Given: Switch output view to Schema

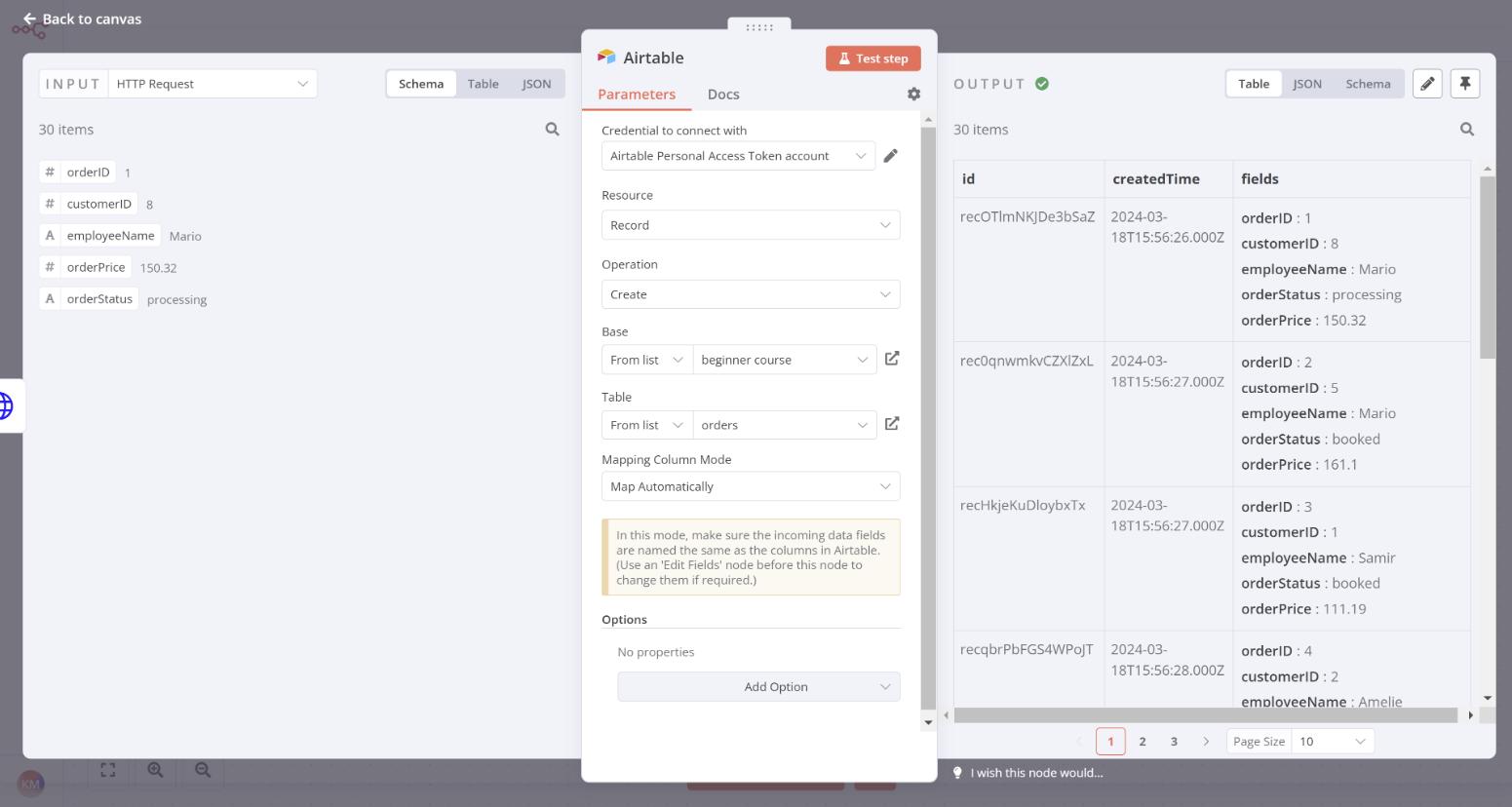Looking at the screenshot, I should click(x=1368, y=84).
